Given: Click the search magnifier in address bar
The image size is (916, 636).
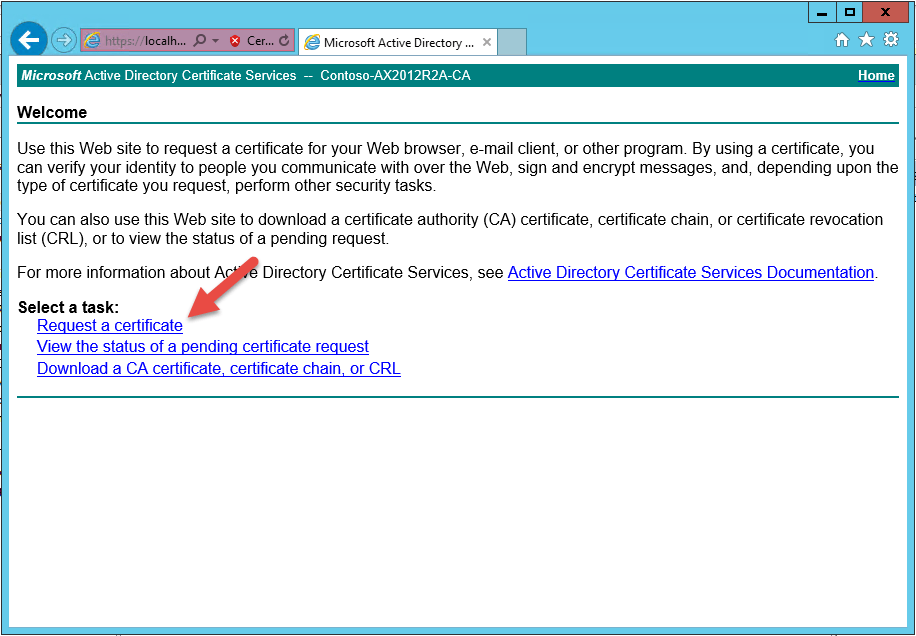Looking at the screenshot, I should pyautogui.click(x=199, y=40).
